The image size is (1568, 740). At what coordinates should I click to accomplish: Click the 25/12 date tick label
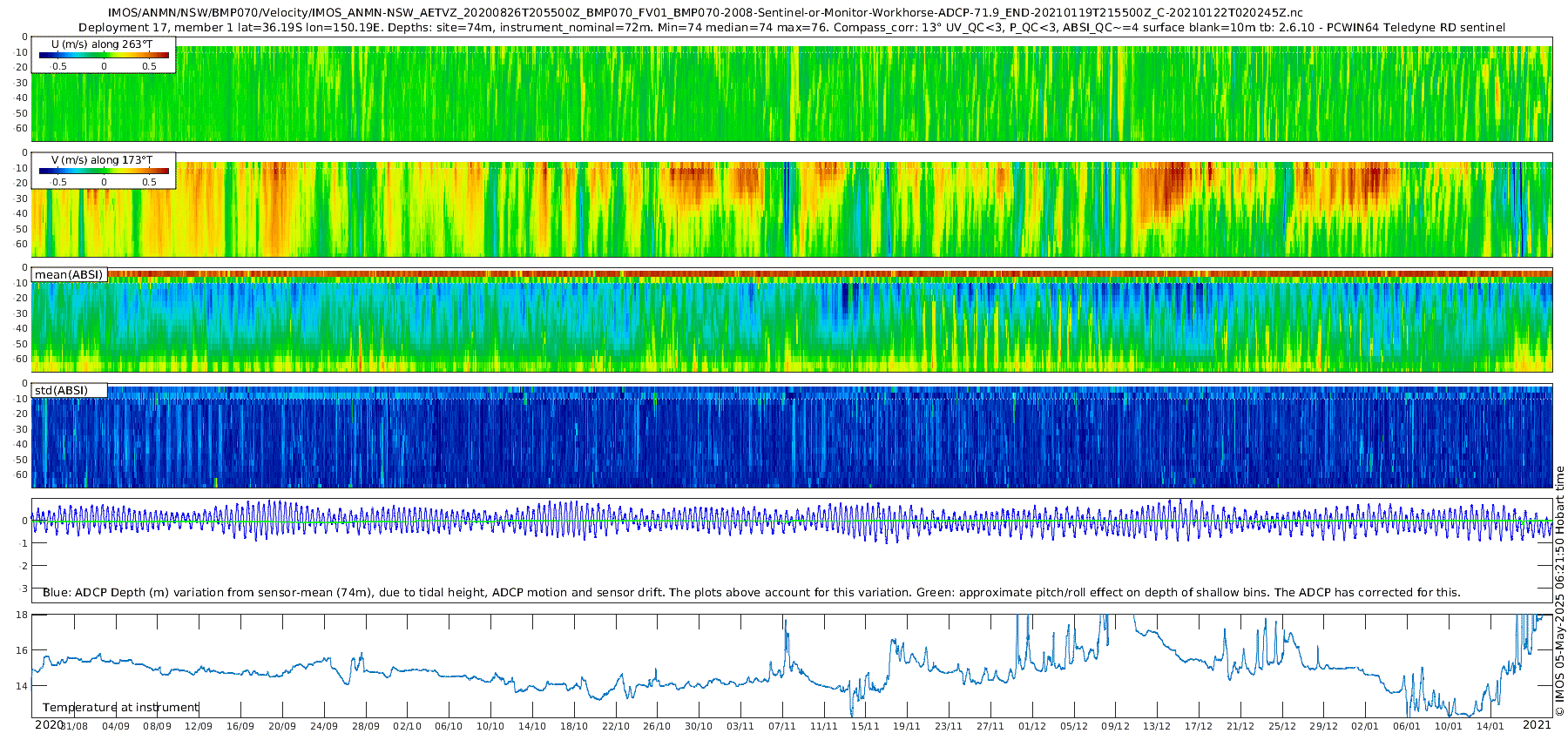(x=1281, y=726)
